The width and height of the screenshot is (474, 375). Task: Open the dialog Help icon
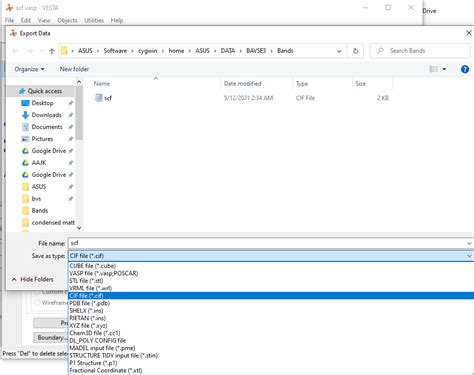pos(465,69)
